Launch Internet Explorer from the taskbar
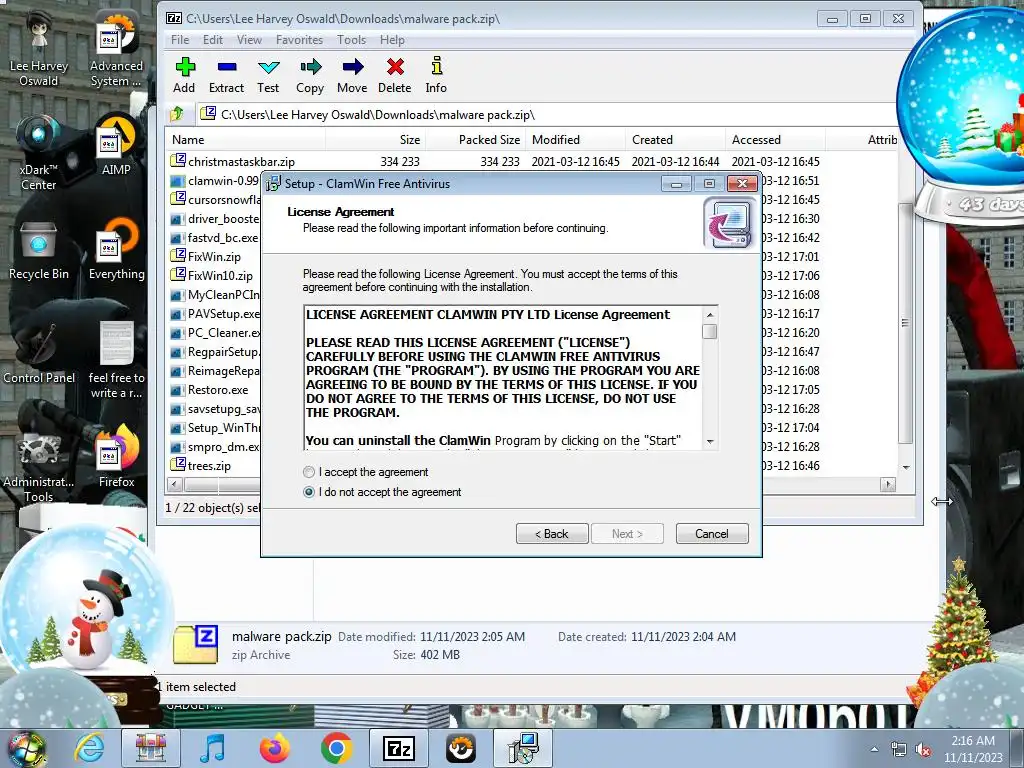 [89, 748]
